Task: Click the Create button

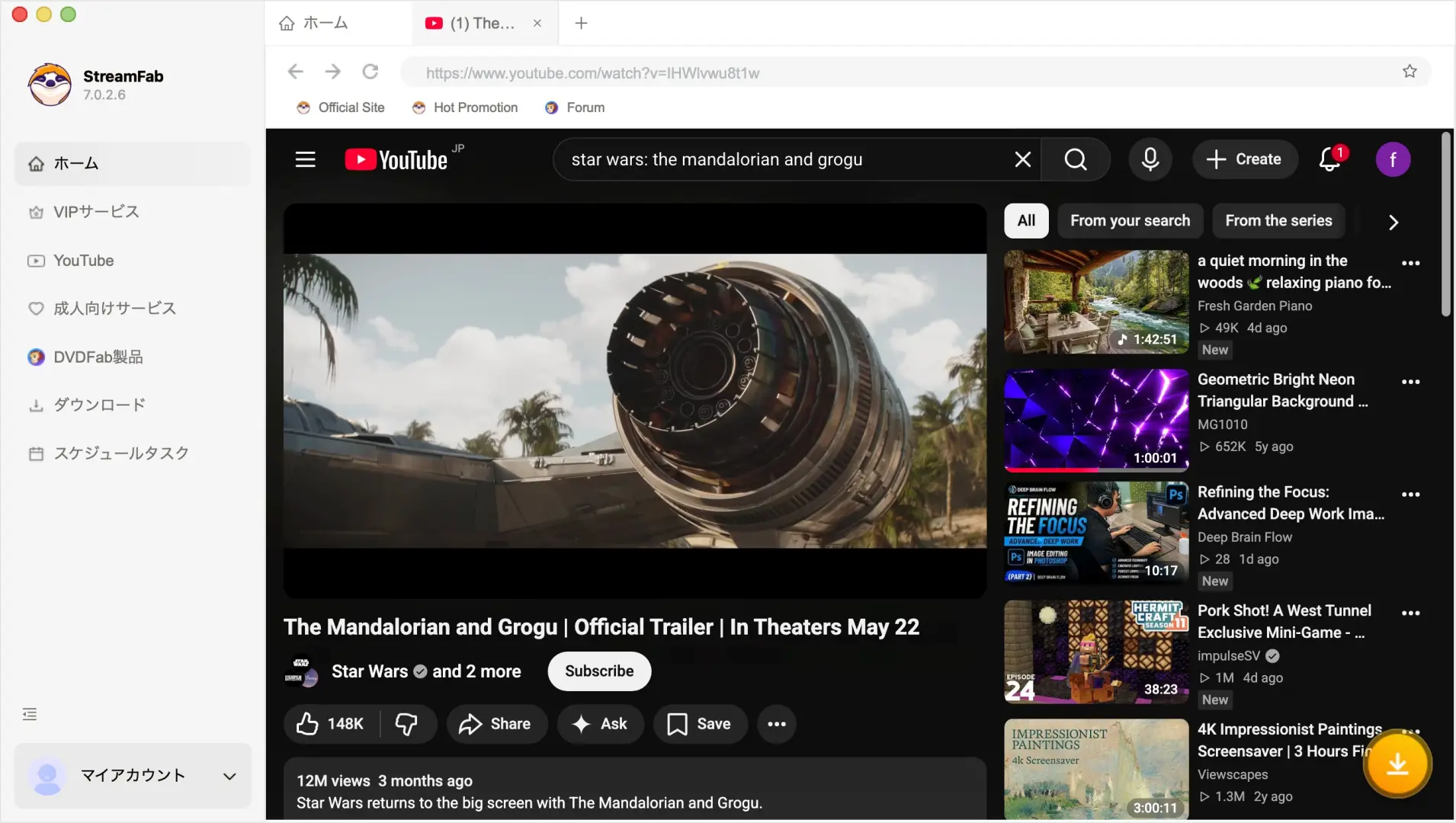Action: (1245, 159)
